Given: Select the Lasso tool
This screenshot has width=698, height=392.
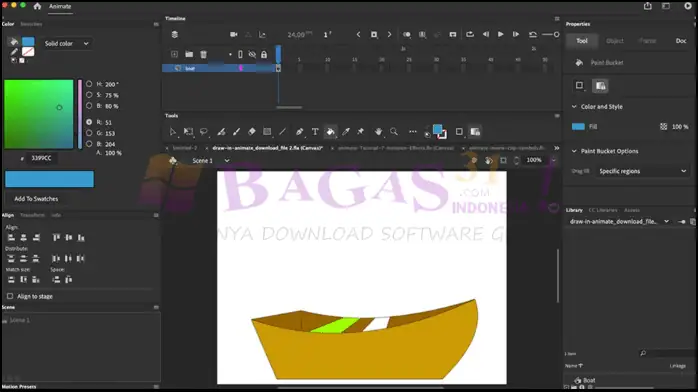Looking at the screenshot, I should coord(203,132).
